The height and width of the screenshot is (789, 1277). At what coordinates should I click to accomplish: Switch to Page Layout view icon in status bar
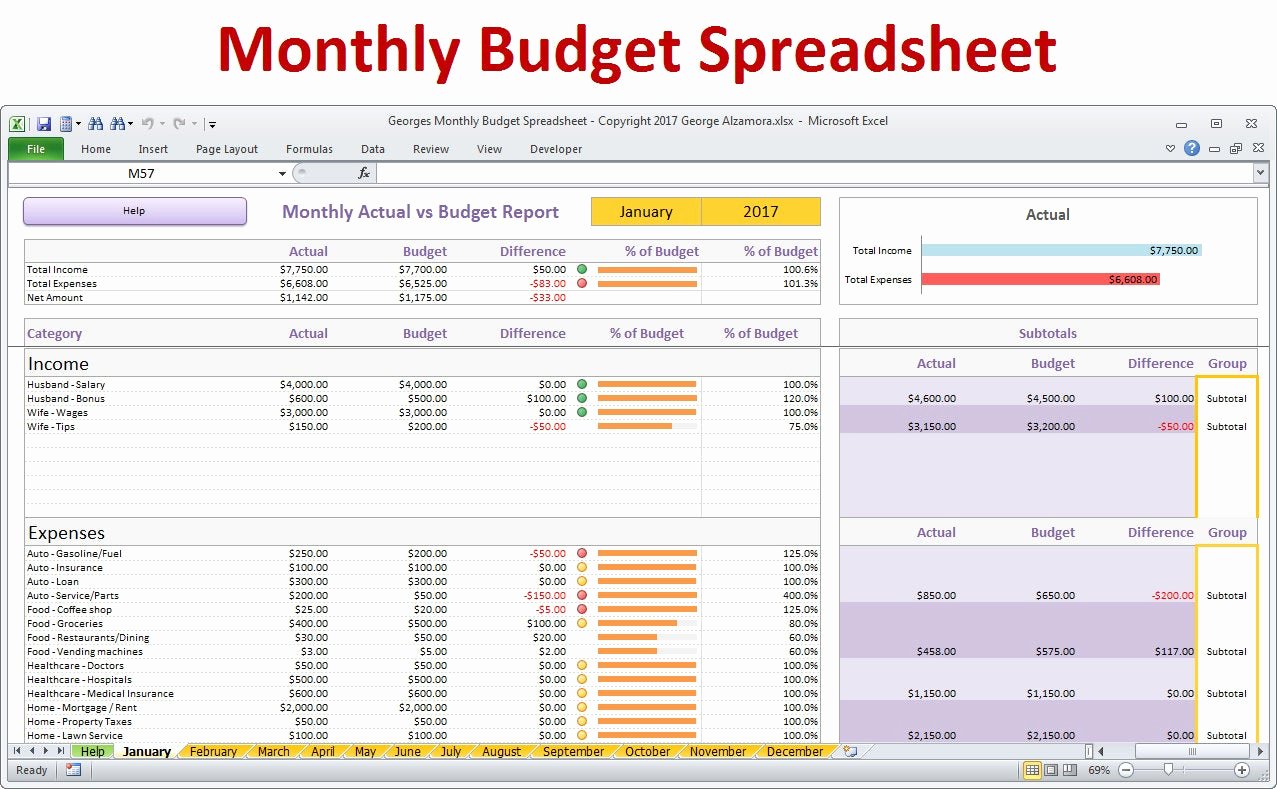pyautogui.click(x=1051, y=770)
